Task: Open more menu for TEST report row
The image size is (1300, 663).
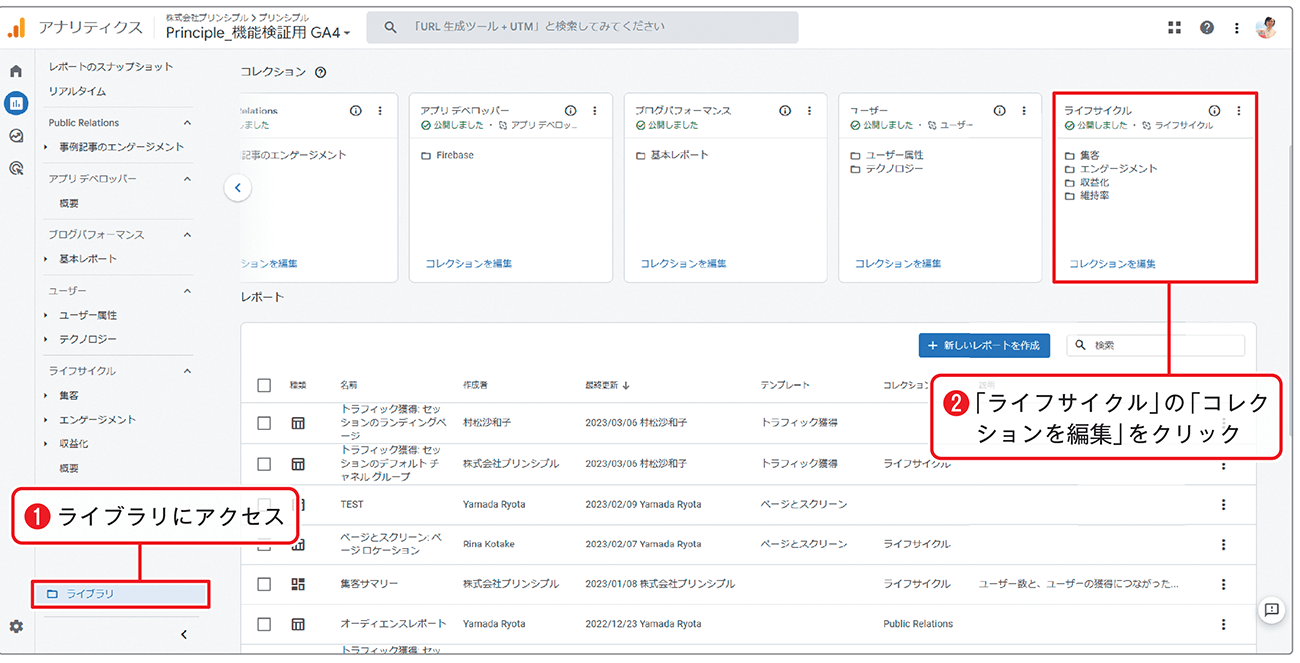Action: (x=1223, y=505)
